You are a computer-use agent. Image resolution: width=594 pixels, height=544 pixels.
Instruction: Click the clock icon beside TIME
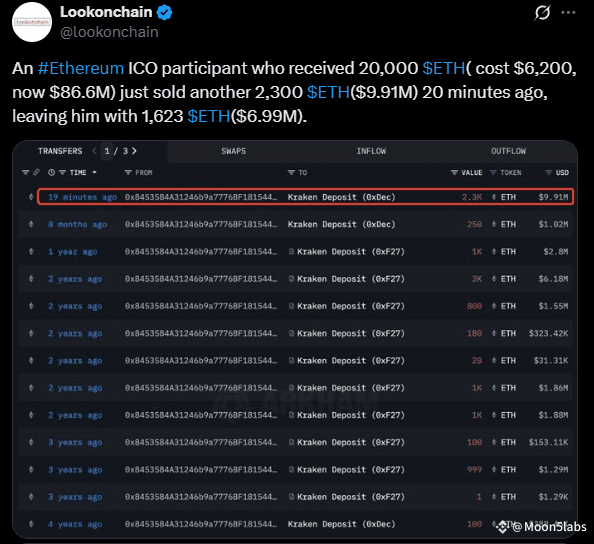52,172
